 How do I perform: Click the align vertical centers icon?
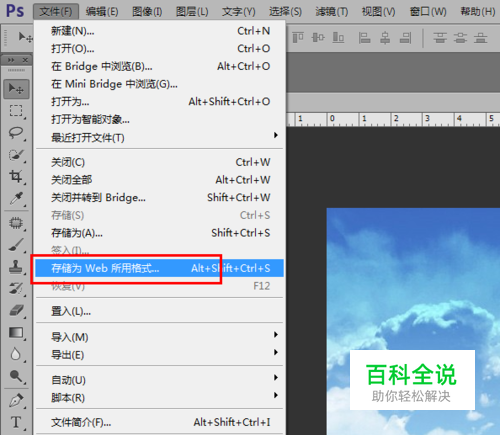pyautogui.click(x=318, y=38)
